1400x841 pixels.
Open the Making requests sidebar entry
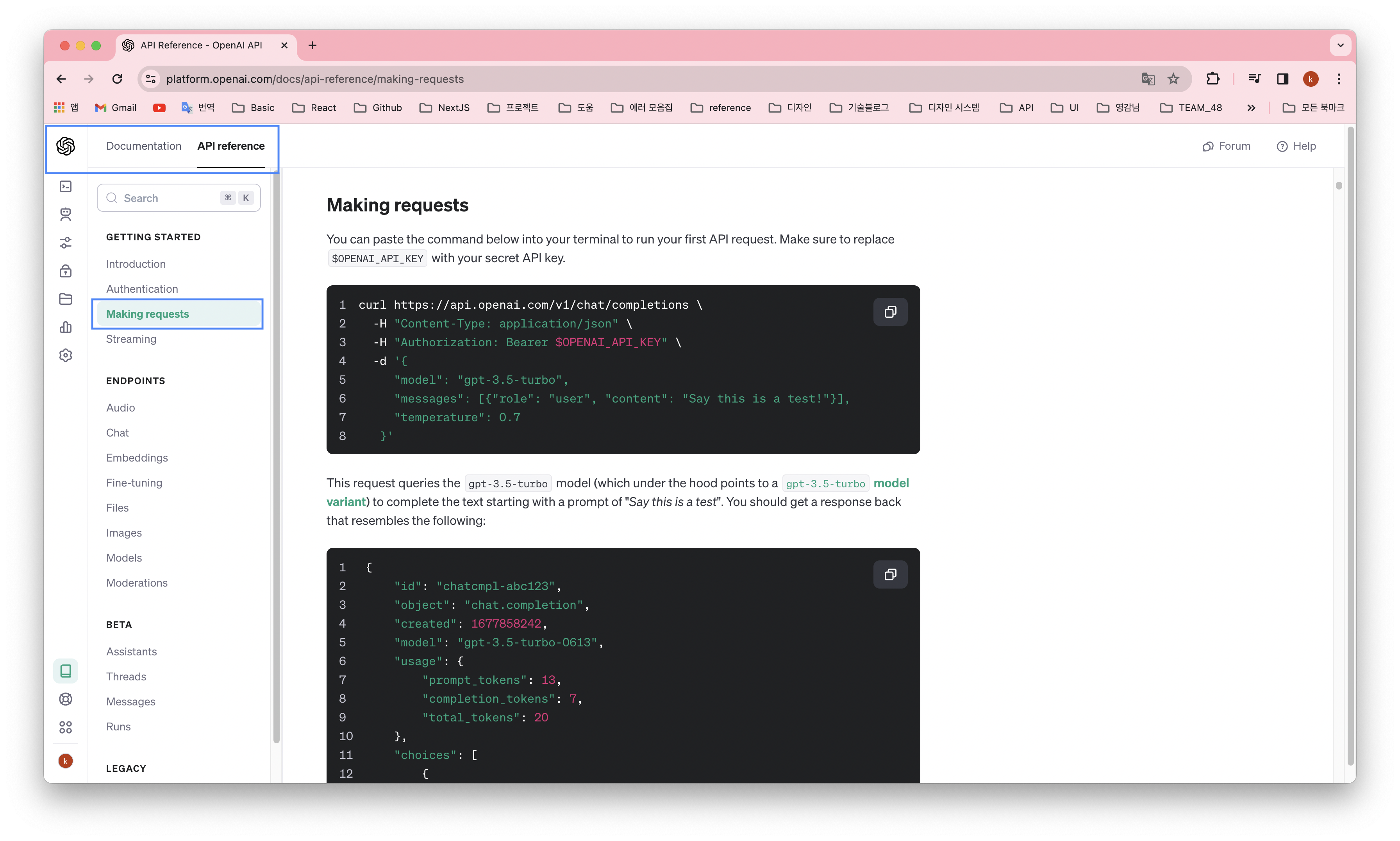[147, 313]
